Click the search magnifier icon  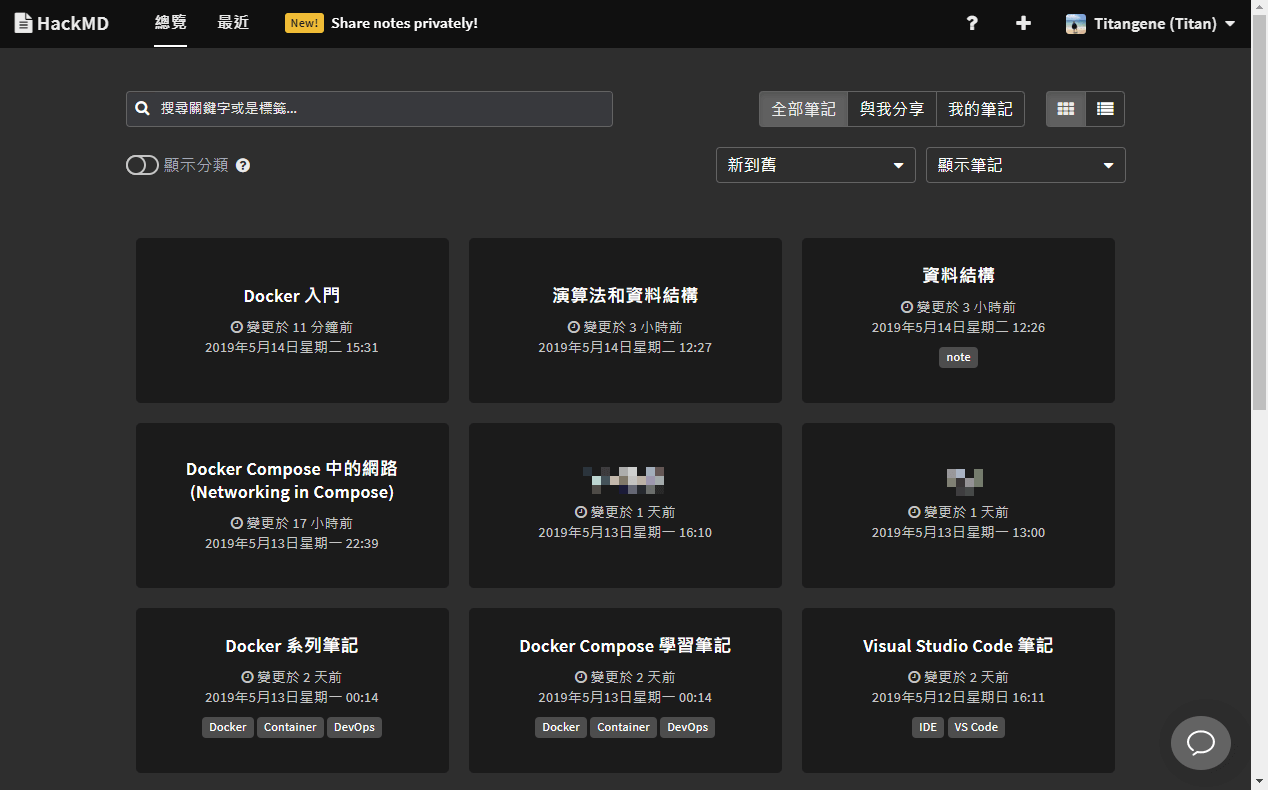tap(143, 109)
